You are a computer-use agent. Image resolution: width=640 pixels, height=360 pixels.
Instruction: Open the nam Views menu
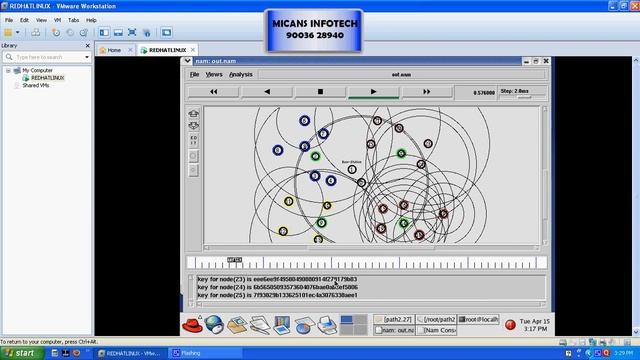coord(214,74)
